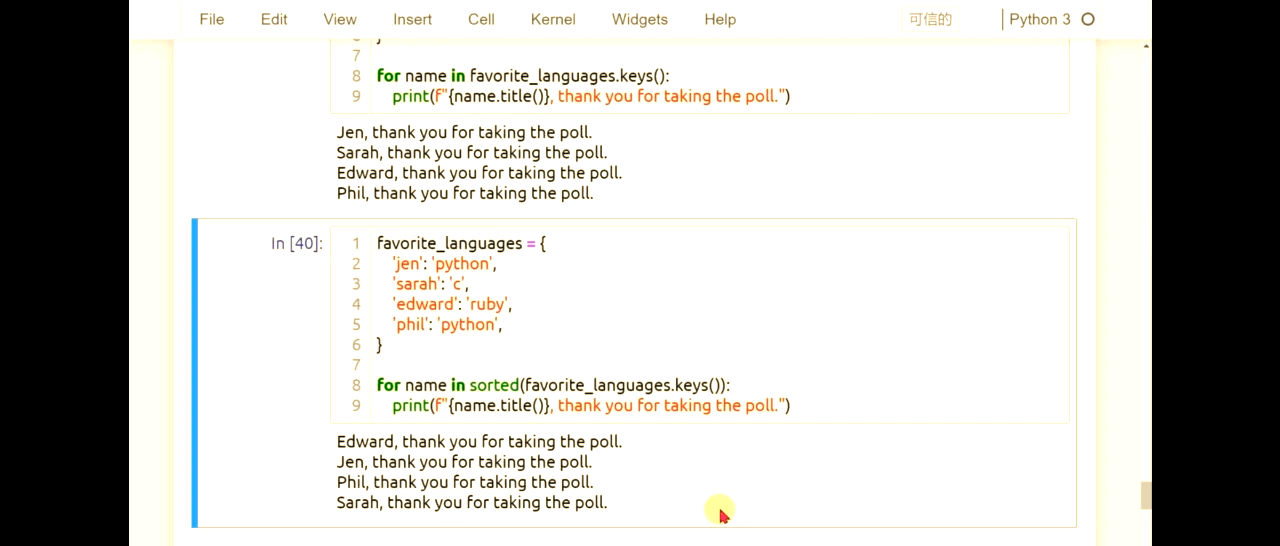Image resolution: width=1280 pixels, height=546 pixels.
Task: Open the Insert menu
Action: pyautogui.click(x=413, y=19)
